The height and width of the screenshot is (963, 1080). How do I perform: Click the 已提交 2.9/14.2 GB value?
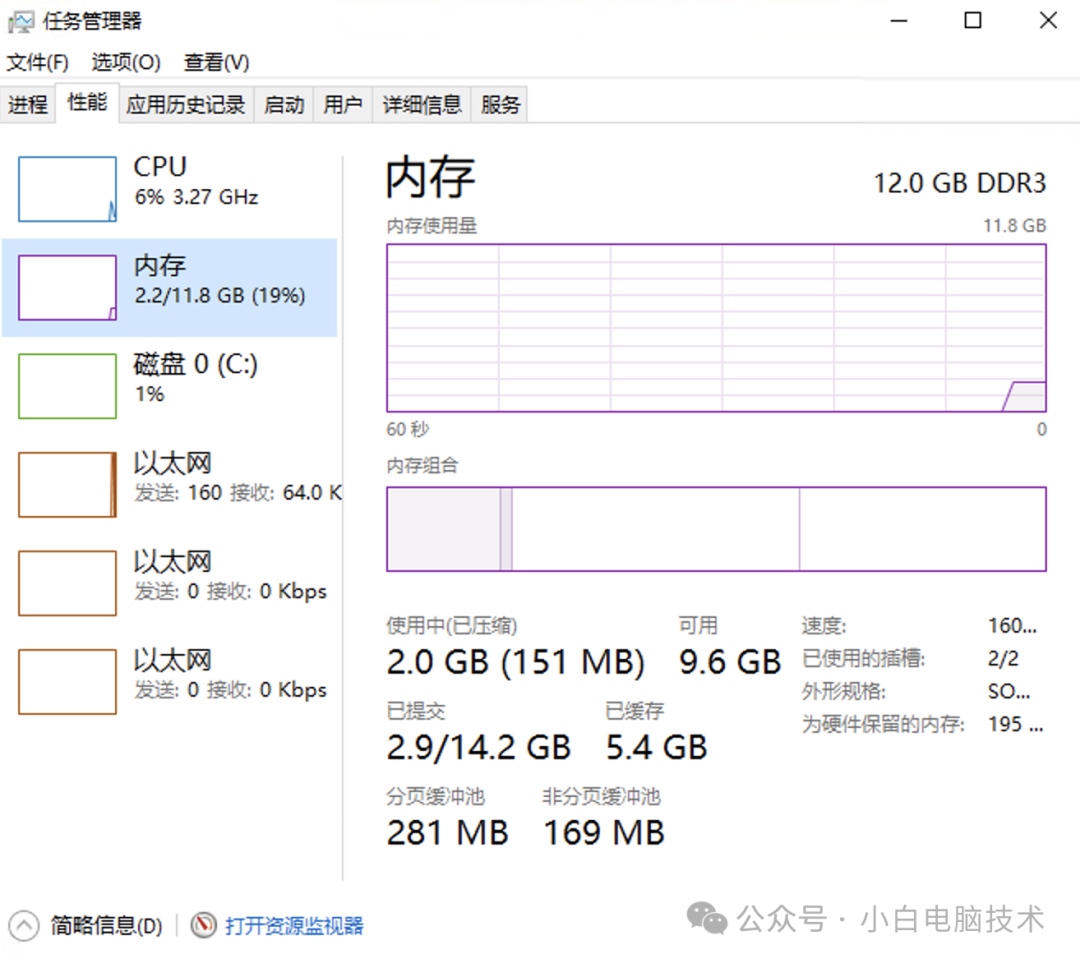(x=479, y=747)
